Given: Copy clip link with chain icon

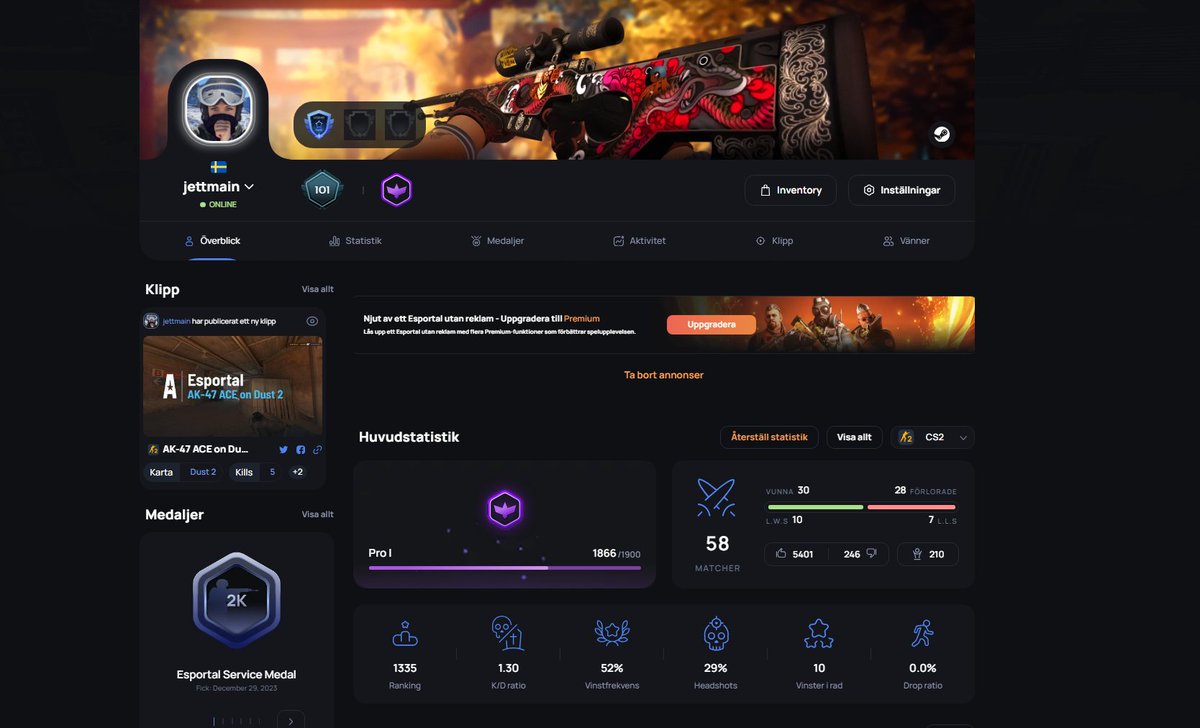Looking at the screenshot, I should tap(317, 450).
